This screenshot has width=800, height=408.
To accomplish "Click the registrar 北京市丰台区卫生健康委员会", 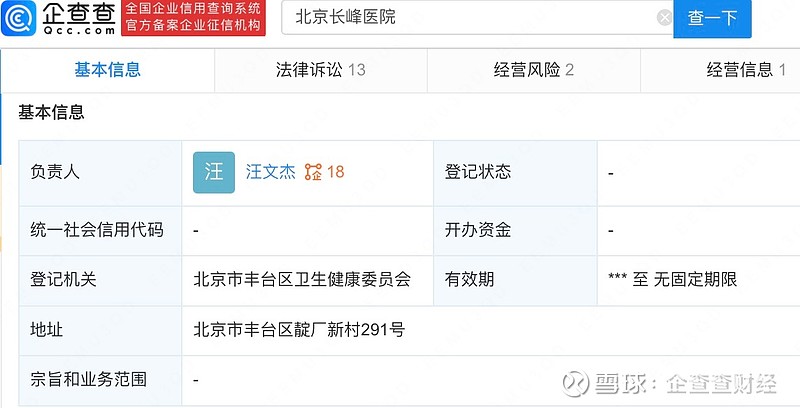I will pos(302,279).
